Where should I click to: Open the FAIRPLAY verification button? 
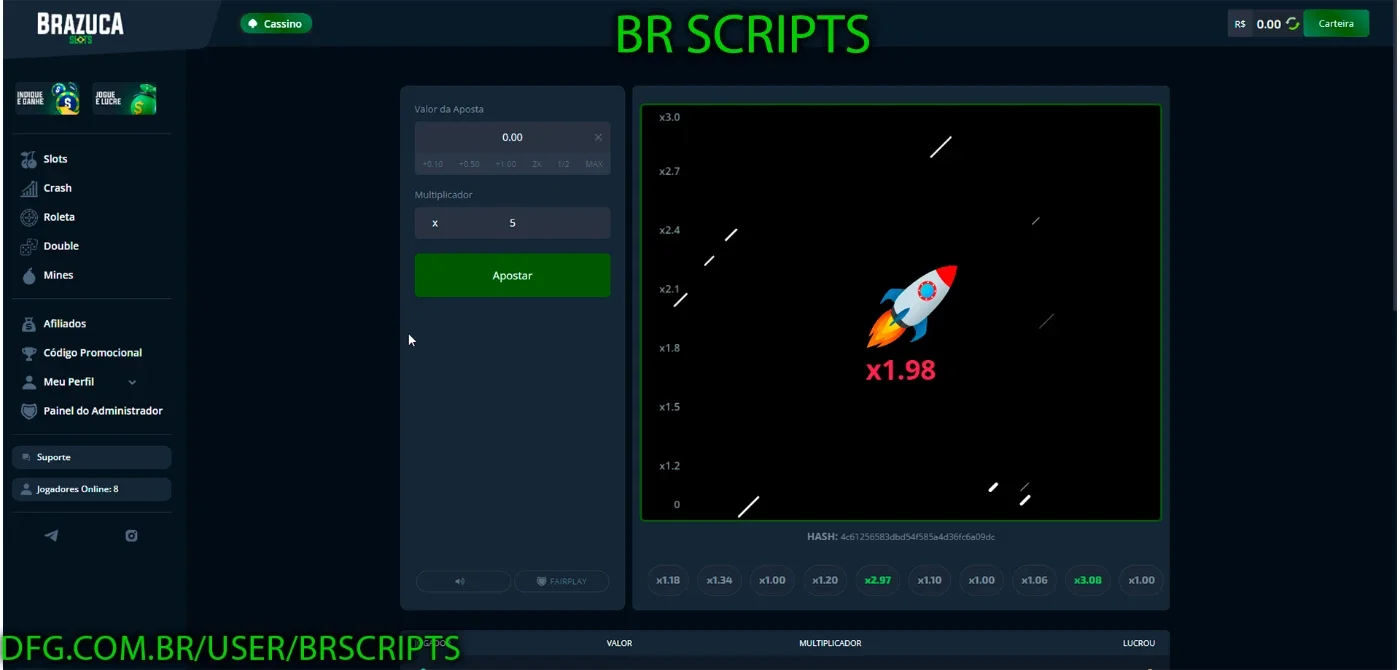562,581
